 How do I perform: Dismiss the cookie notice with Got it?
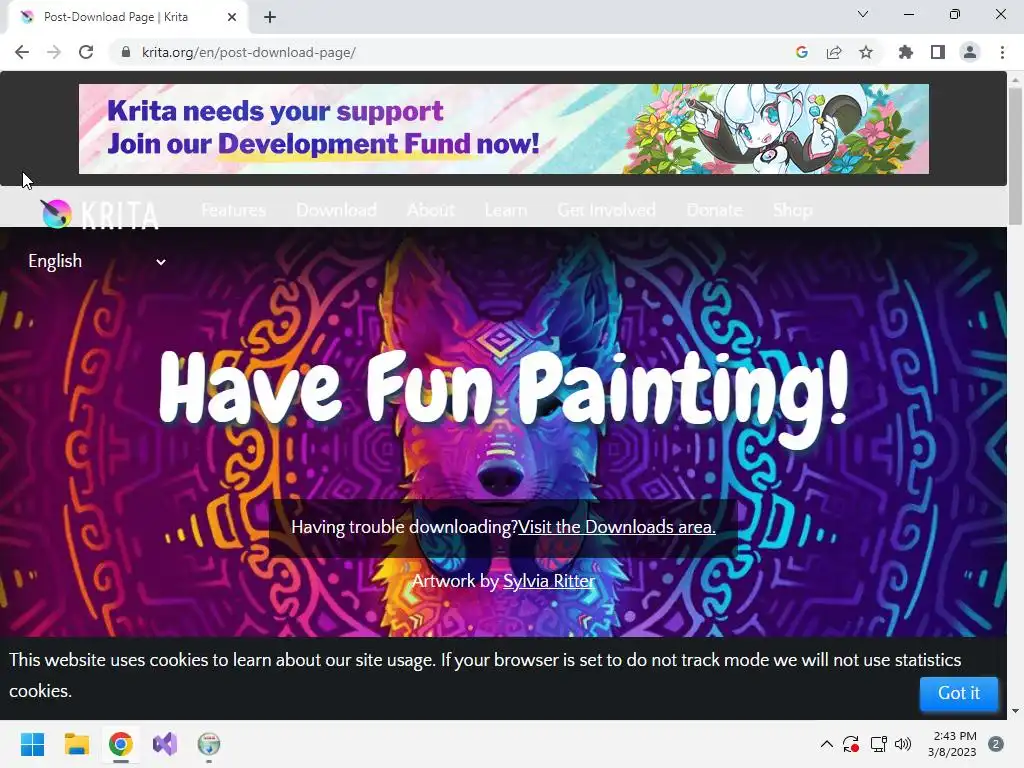[x=959, y=693]
